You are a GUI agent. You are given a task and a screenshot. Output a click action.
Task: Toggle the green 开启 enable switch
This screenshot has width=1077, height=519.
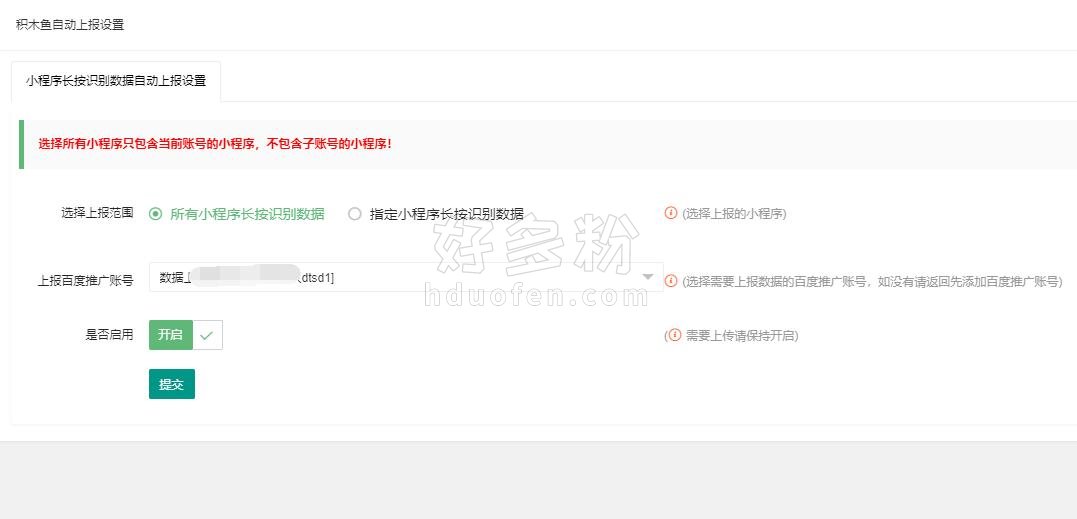[x=171, y=335]
